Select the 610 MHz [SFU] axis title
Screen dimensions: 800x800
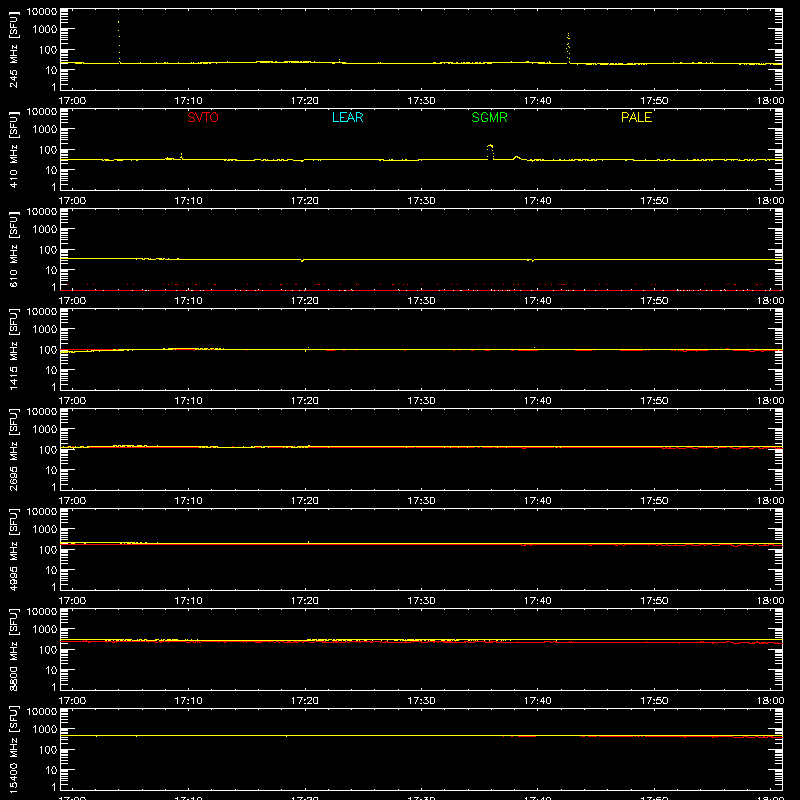click(x=14, y=249)
